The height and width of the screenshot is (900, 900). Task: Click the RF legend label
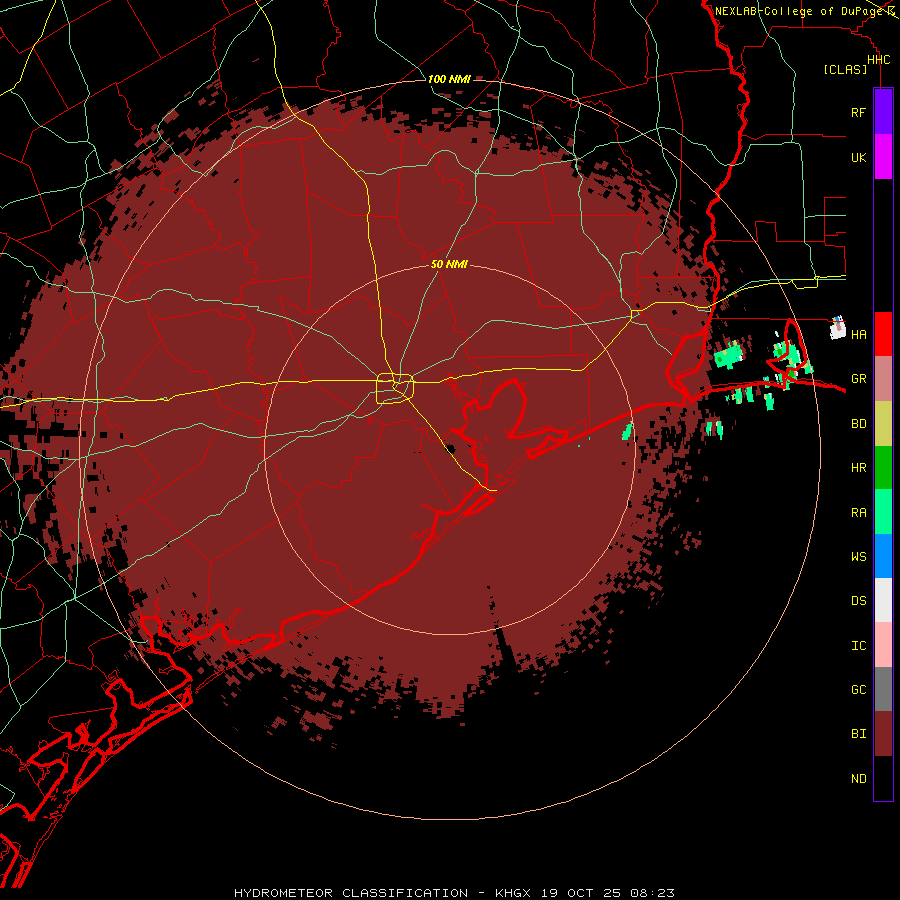[x=858, y=112]
